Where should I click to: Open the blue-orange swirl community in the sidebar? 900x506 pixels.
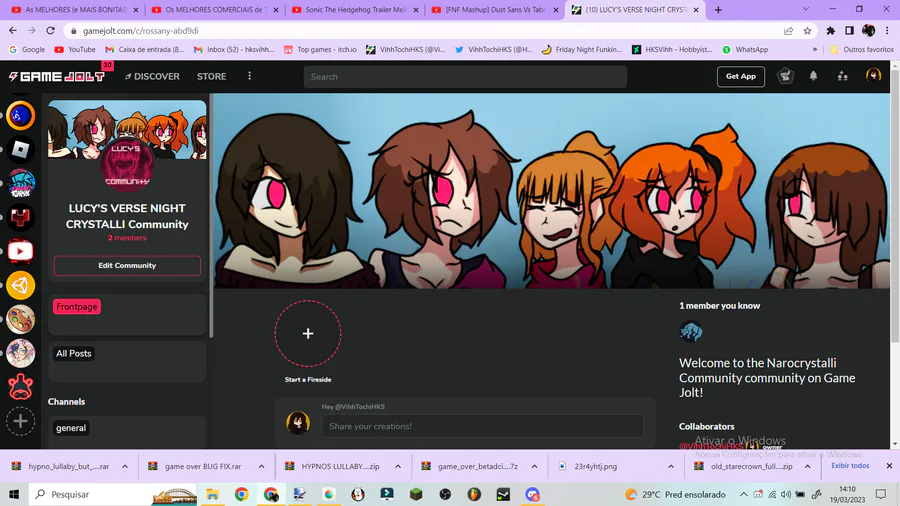[21, 116]
